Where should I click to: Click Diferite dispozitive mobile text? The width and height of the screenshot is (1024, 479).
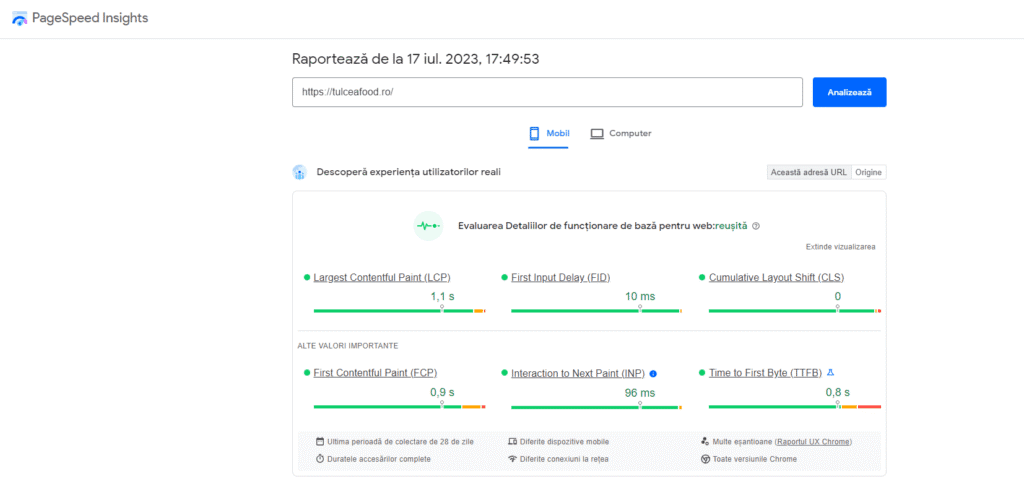coord(564,442)
